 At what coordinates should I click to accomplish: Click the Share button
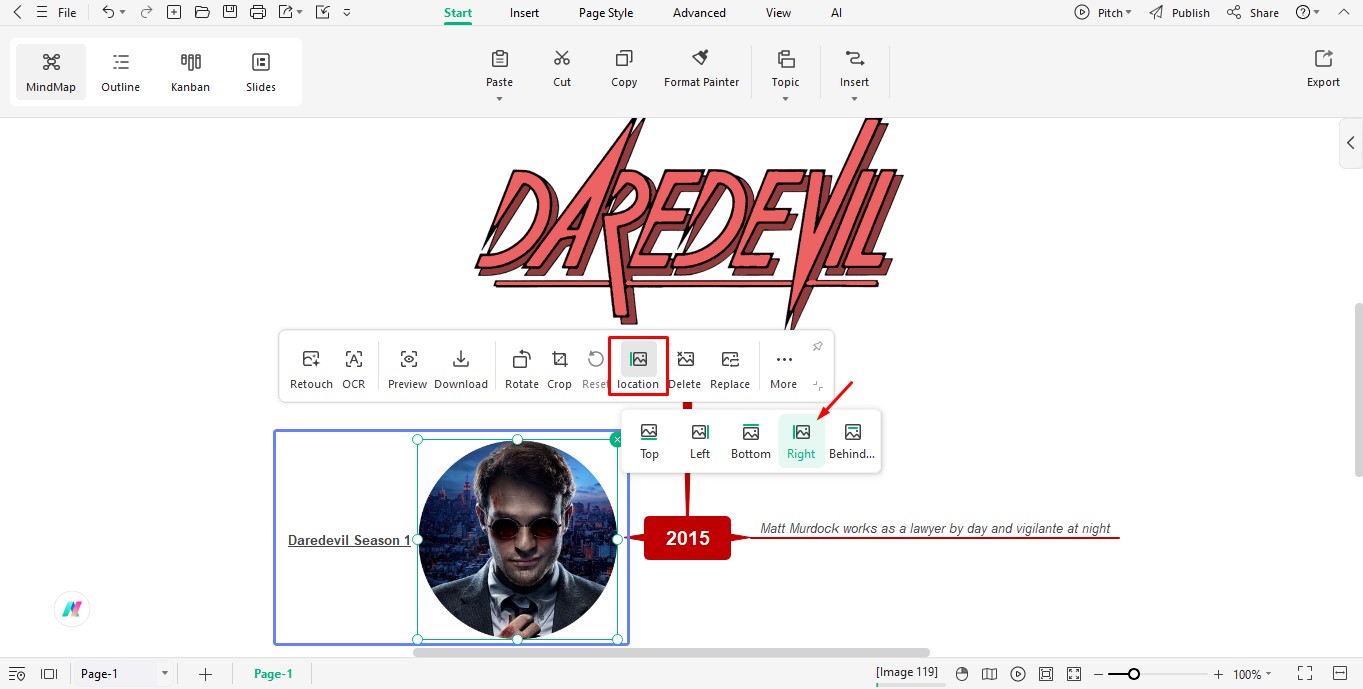point(1253,13)
